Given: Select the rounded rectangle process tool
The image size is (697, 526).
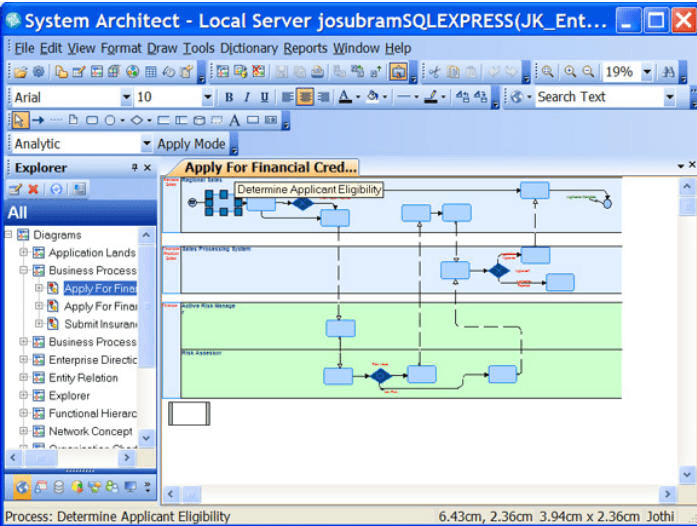Looking at the screenshot, I should pyautogui.click(x=92, y=120).
